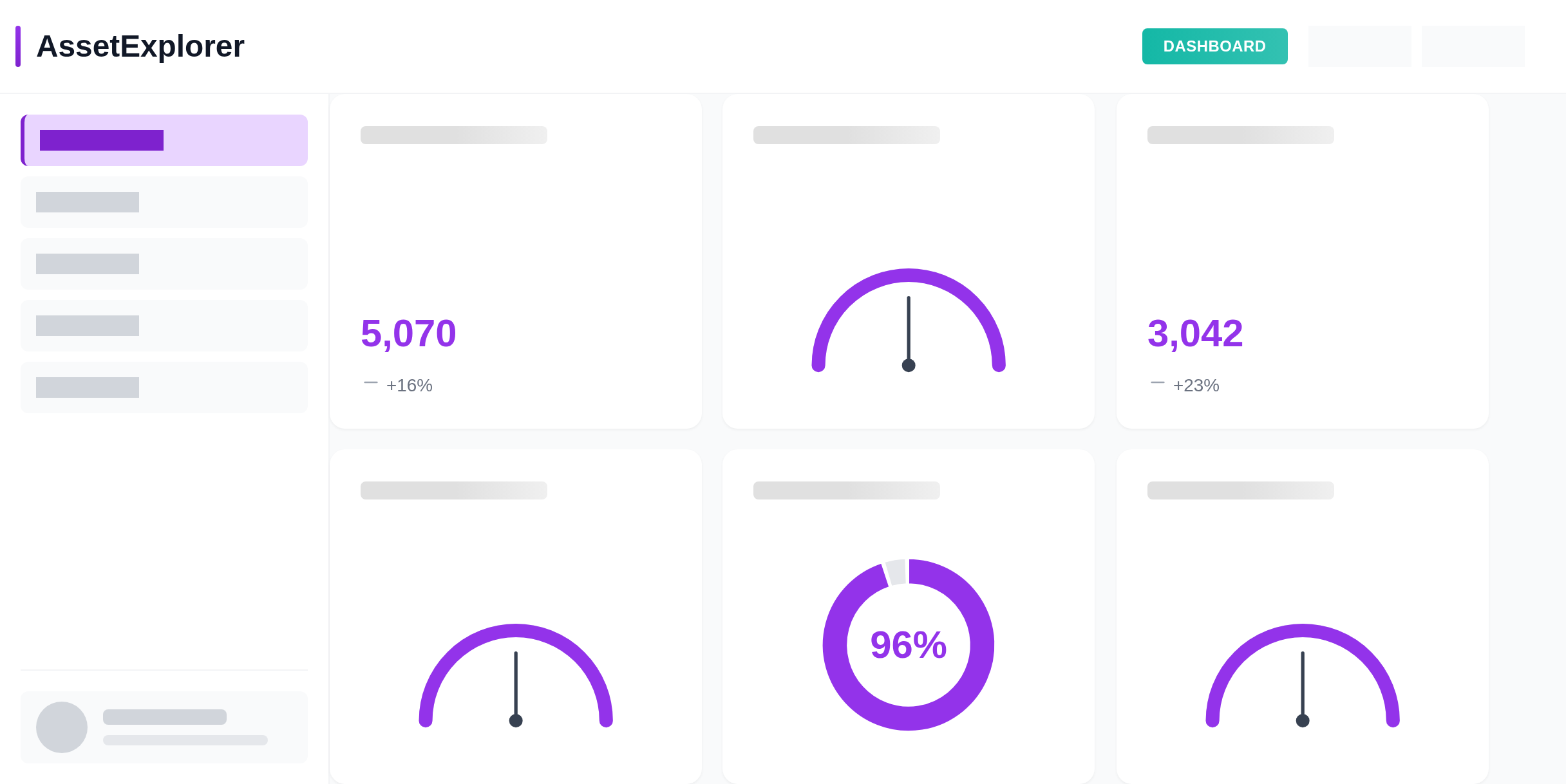
Task: Select the fourth sidebar menu item
Action: pyautogui.click(x=164, y=326)
